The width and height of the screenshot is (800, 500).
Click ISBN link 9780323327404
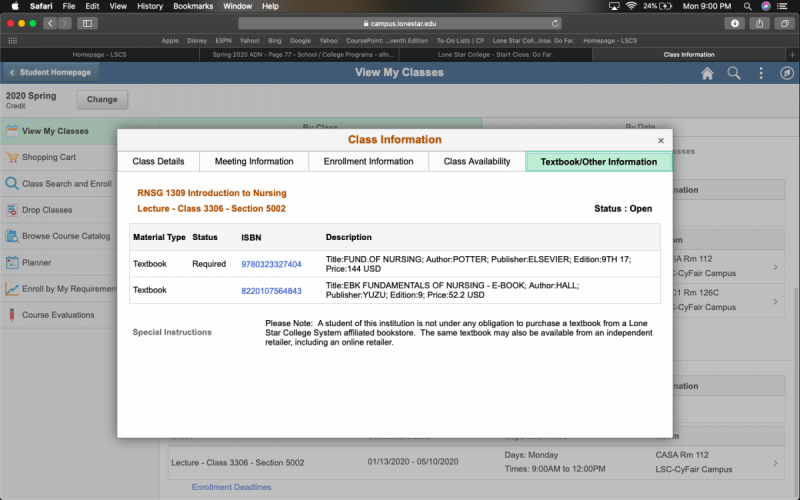coord(271,264)
